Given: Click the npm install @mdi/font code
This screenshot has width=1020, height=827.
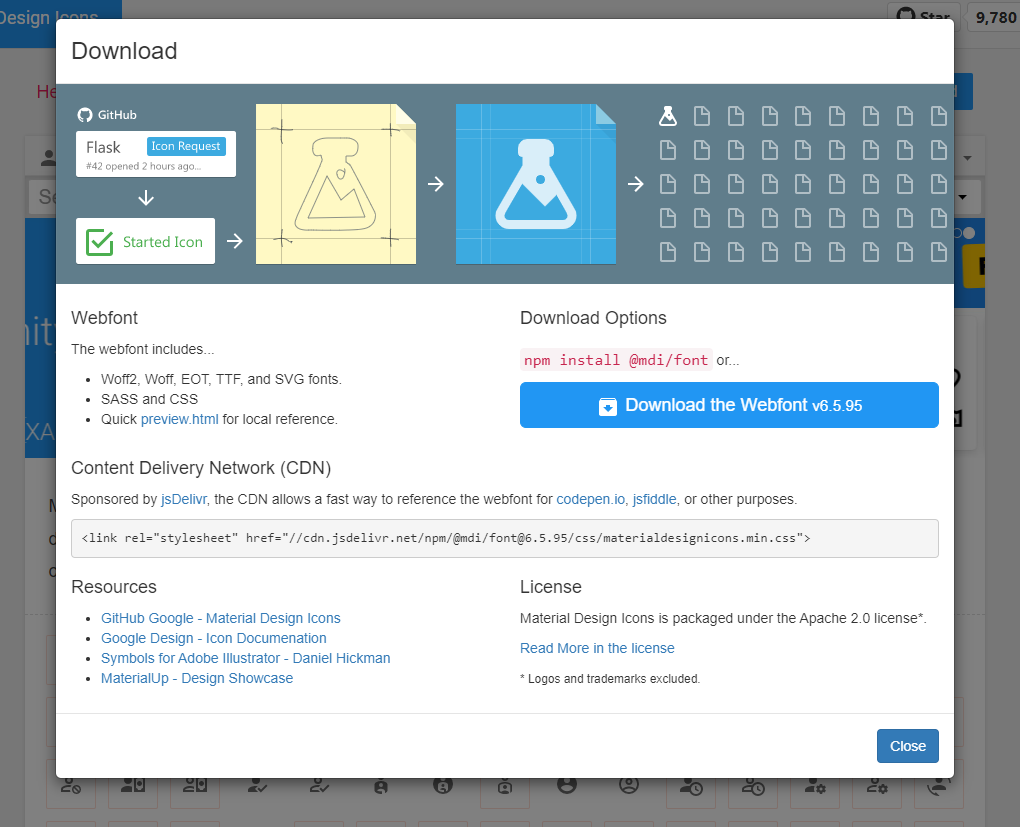Looking at the screenshot, I should tap(616, 360).
